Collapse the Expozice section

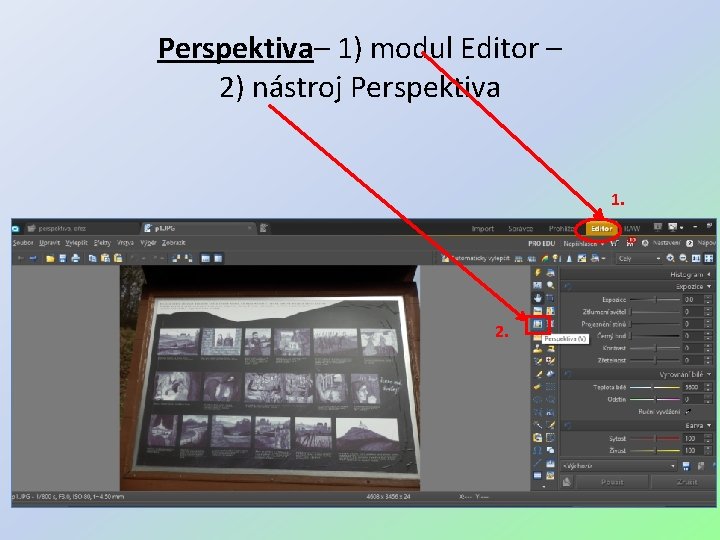point(709,287)
